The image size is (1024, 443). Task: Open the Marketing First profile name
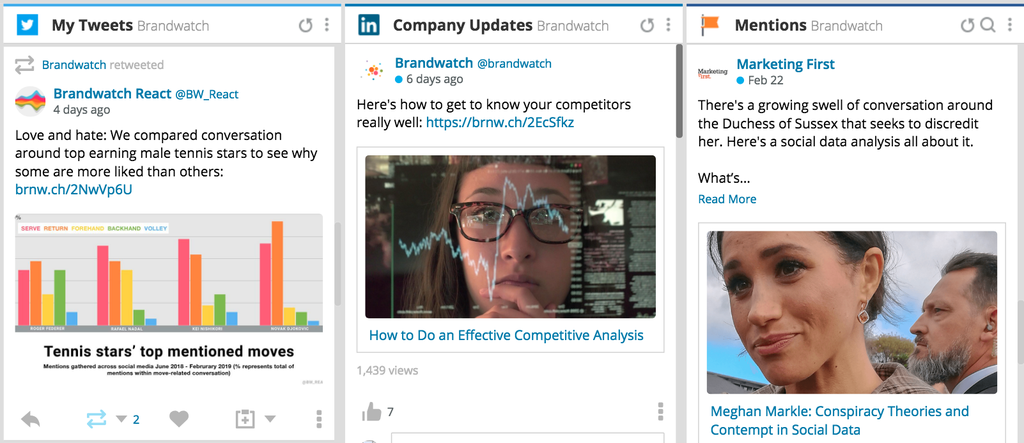click(785, 64)
